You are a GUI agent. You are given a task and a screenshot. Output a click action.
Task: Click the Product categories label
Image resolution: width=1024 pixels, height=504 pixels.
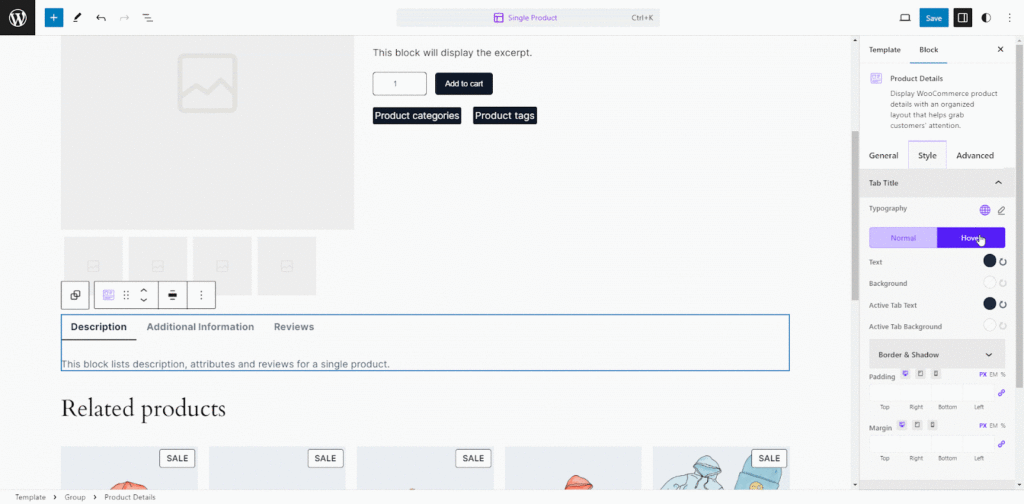(x=417, y=116)
